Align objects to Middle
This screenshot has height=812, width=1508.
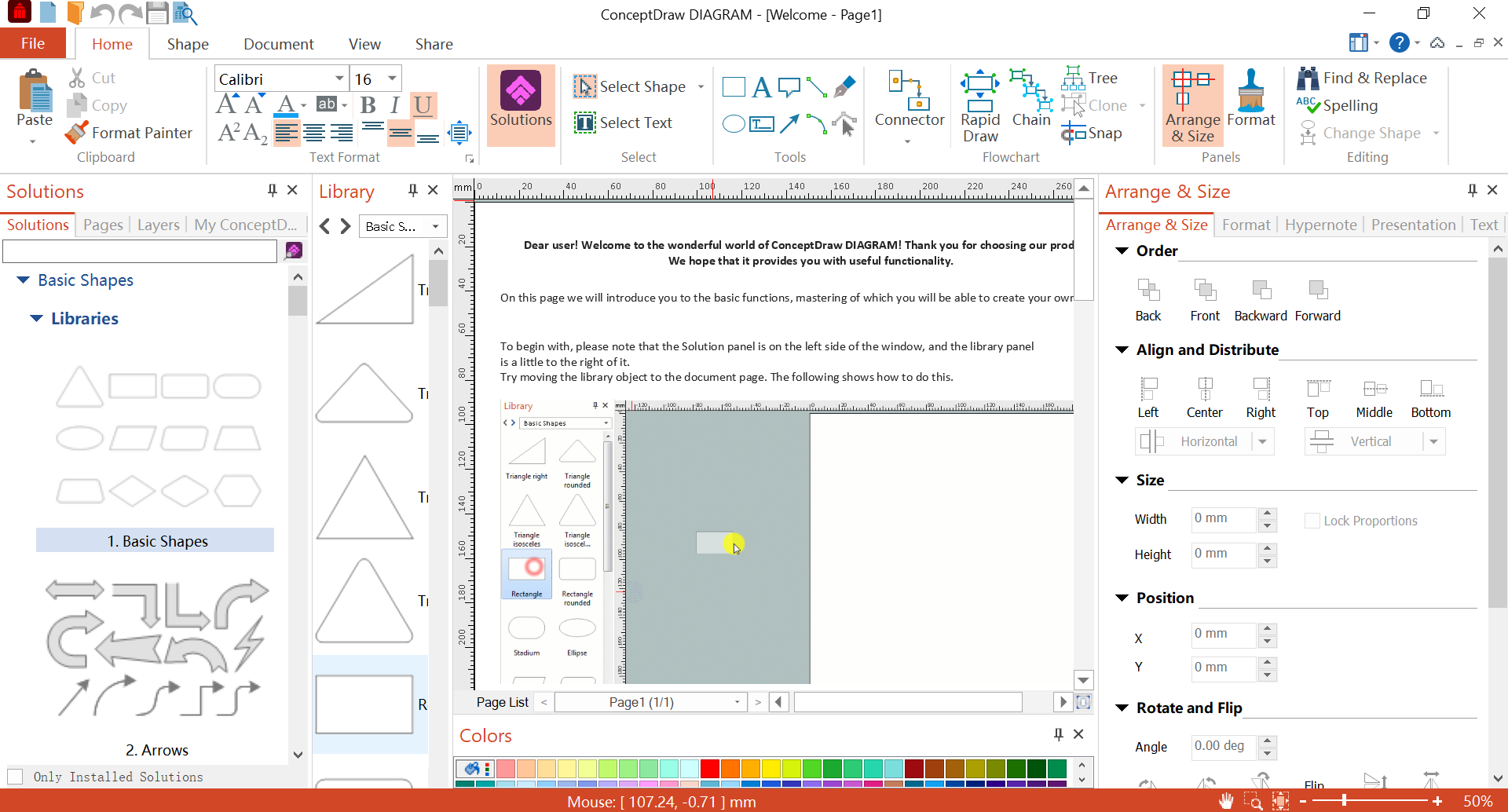click(1374, 397)
